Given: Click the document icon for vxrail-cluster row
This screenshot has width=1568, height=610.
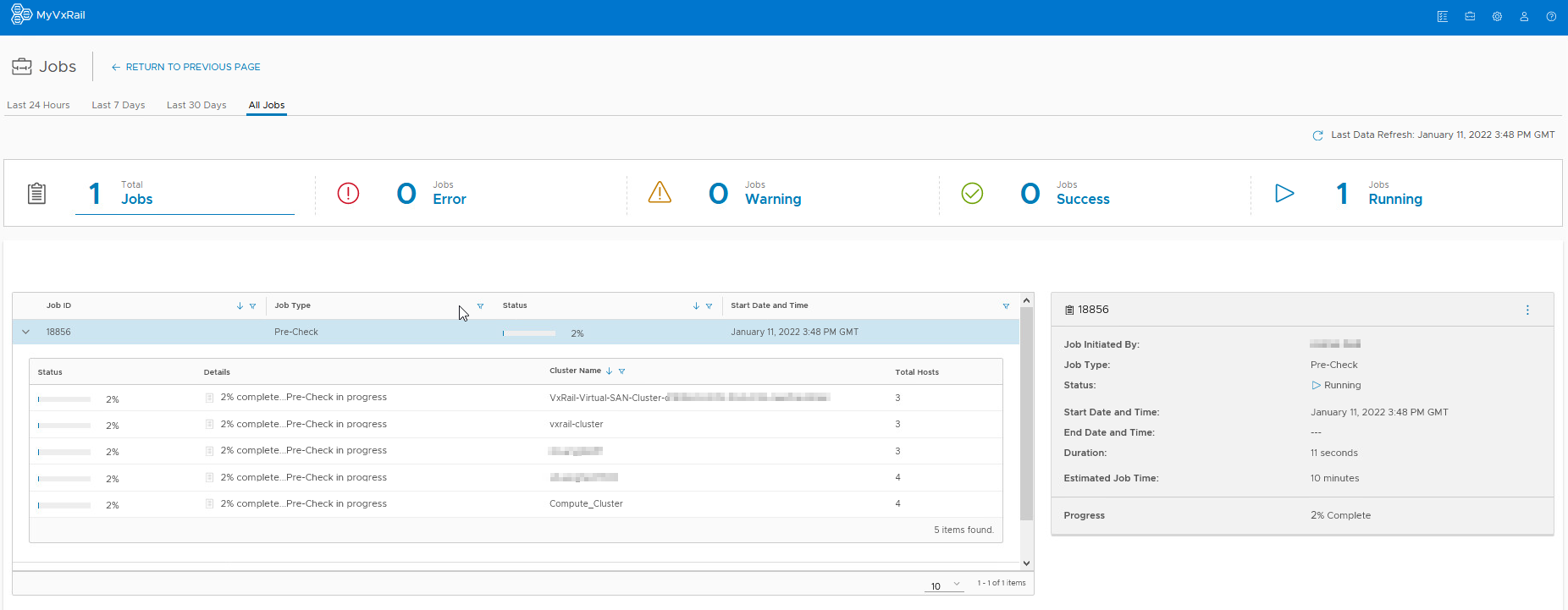Looking at the screenshot, I should [209, 424].
